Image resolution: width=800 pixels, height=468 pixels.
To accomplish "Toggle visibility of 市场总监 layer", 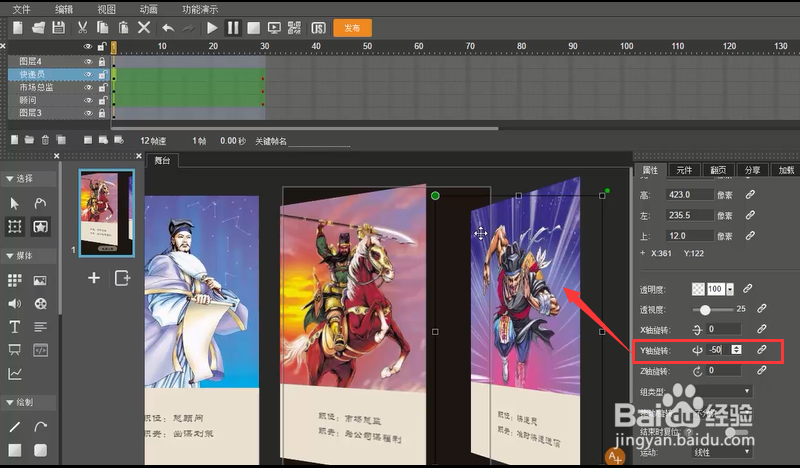I will pos(88,87).
